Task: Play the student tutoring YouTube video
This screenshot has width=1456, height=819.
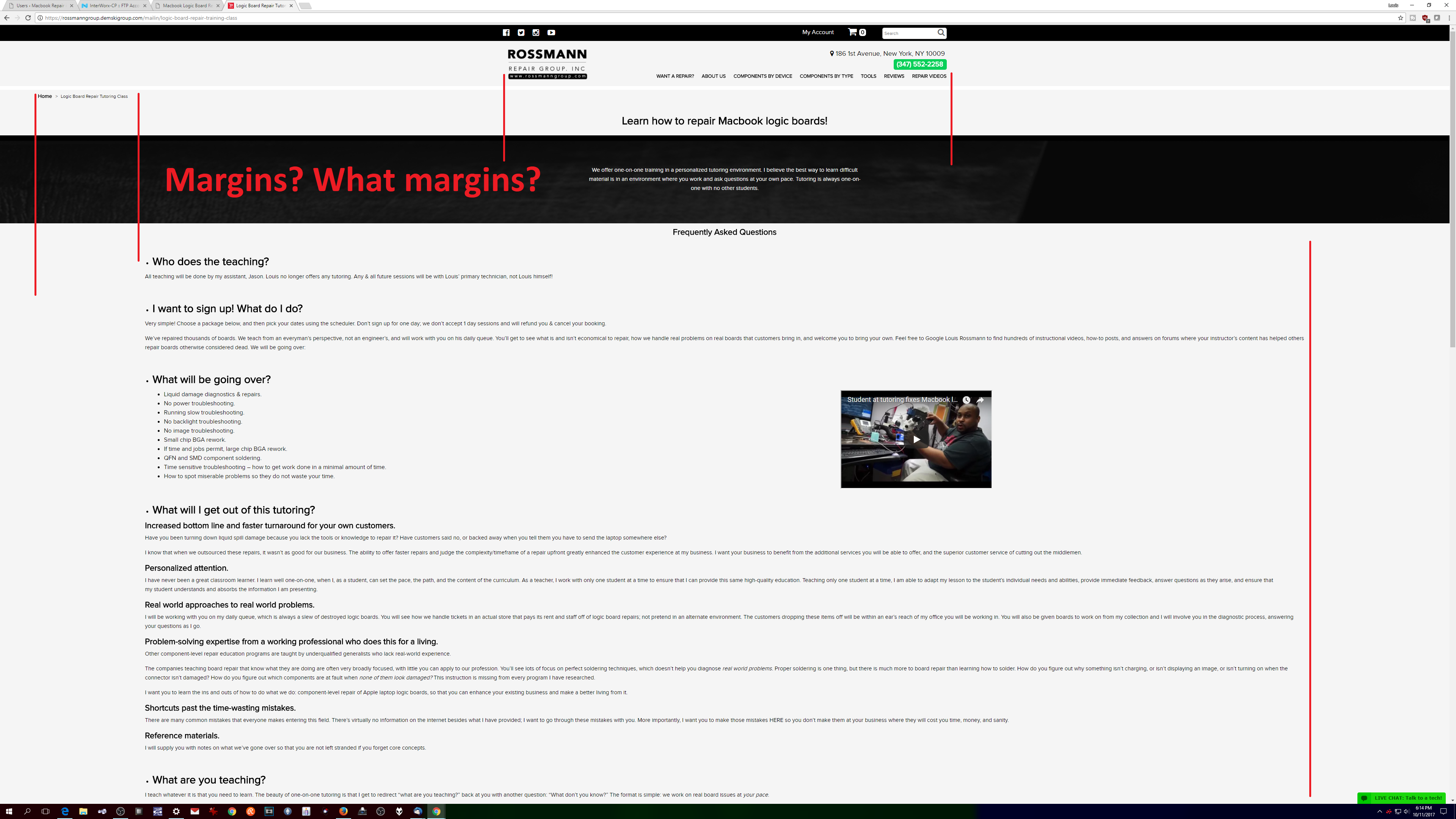Action: point(916,439)
